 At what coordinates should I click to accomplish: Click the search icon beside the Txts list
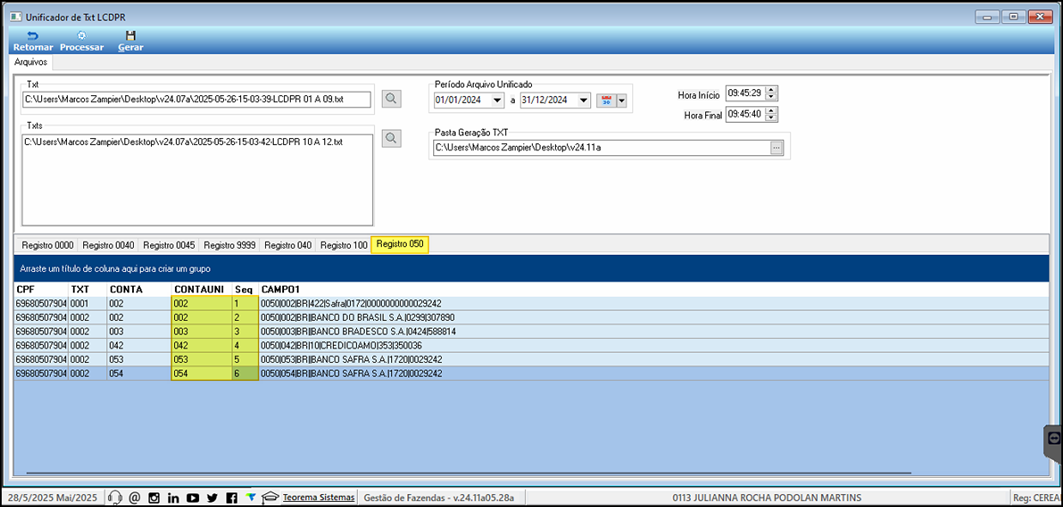coord(390,138)
